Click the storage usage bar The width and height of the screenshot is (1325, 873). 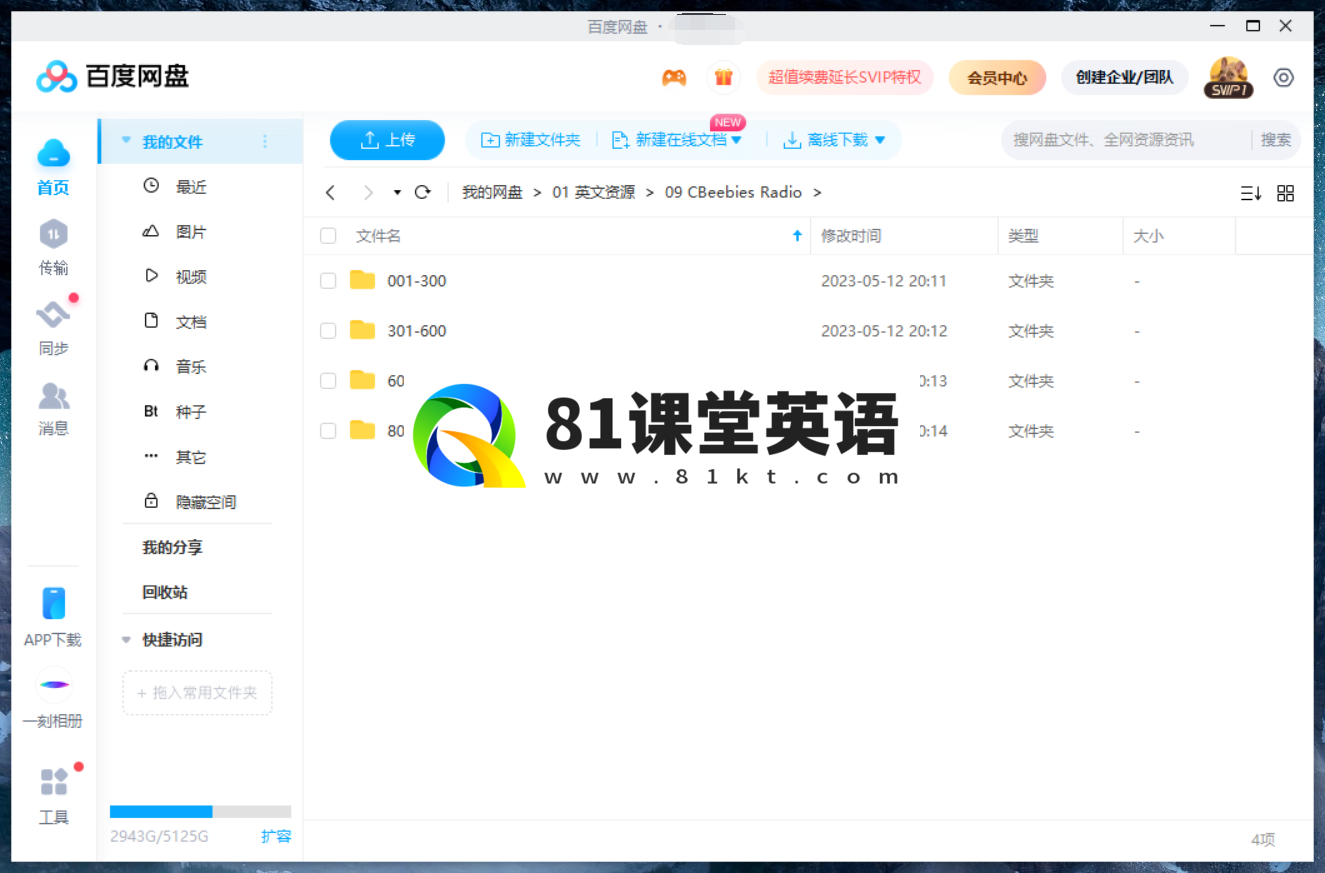200,812
